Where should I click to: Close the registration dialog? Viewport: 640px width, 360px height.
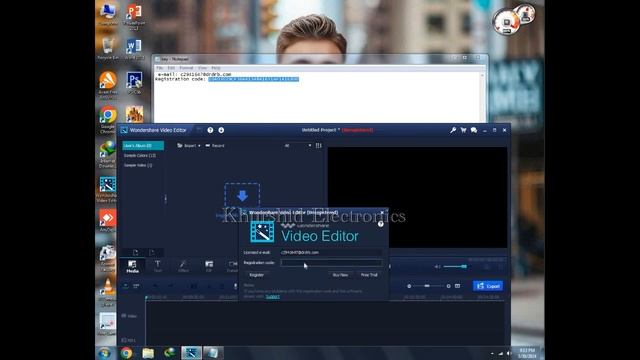pos(382,213)
